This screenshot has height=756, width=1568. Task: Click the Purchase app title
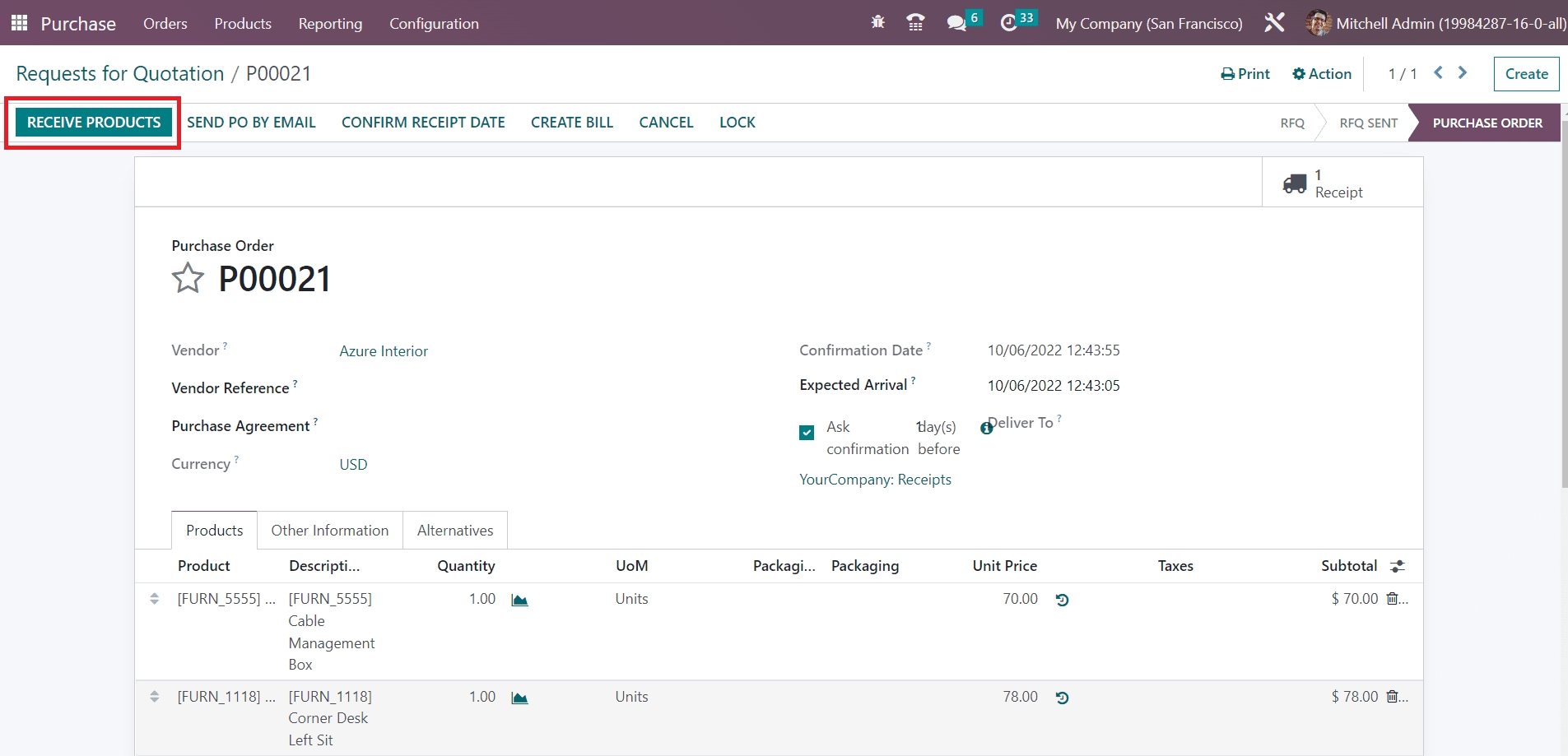[x=78, y=23]
